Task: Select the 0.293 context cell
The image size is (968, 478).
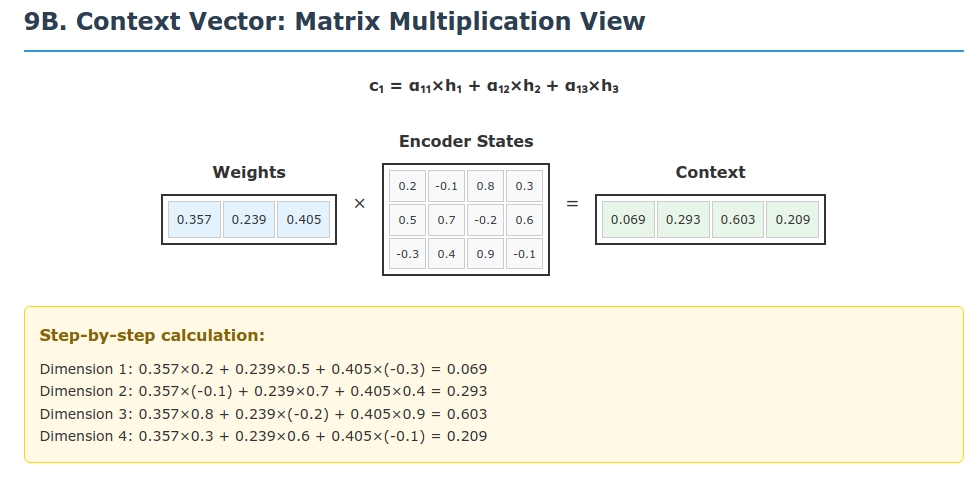Action: 683,220
